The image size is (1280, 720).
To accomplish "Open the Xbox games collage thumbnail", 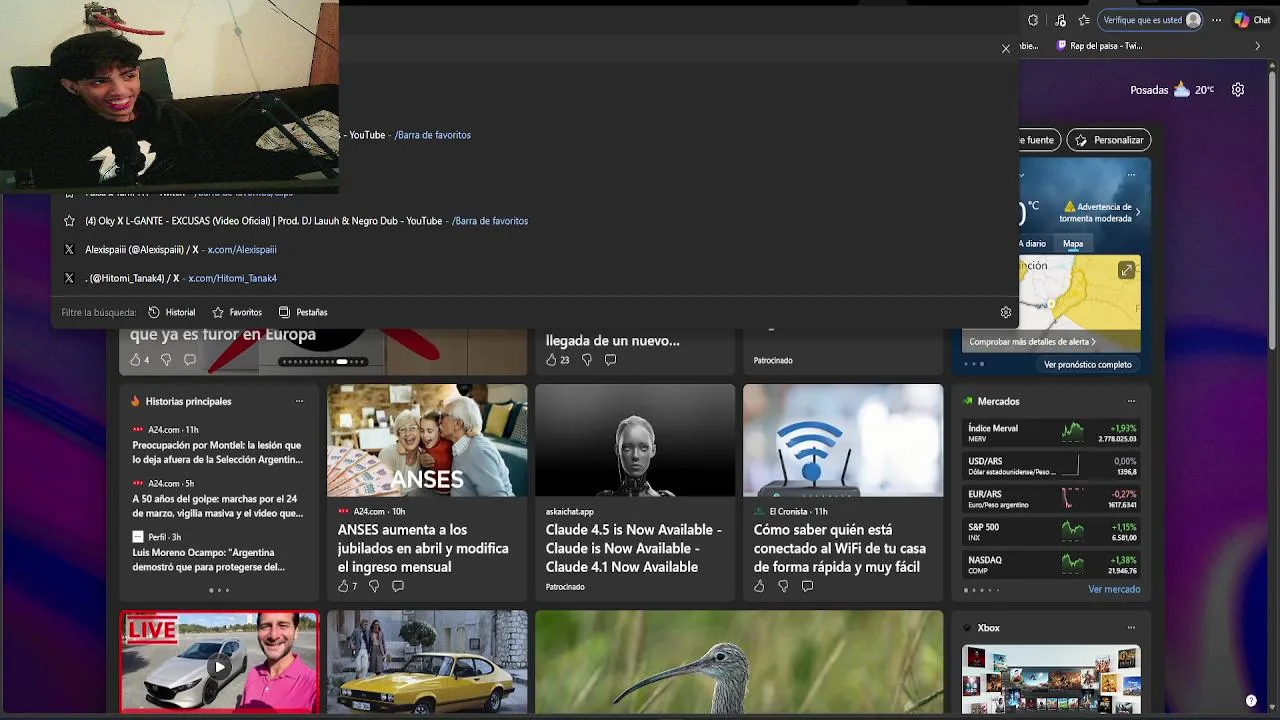I will [x=1051, y=680].
